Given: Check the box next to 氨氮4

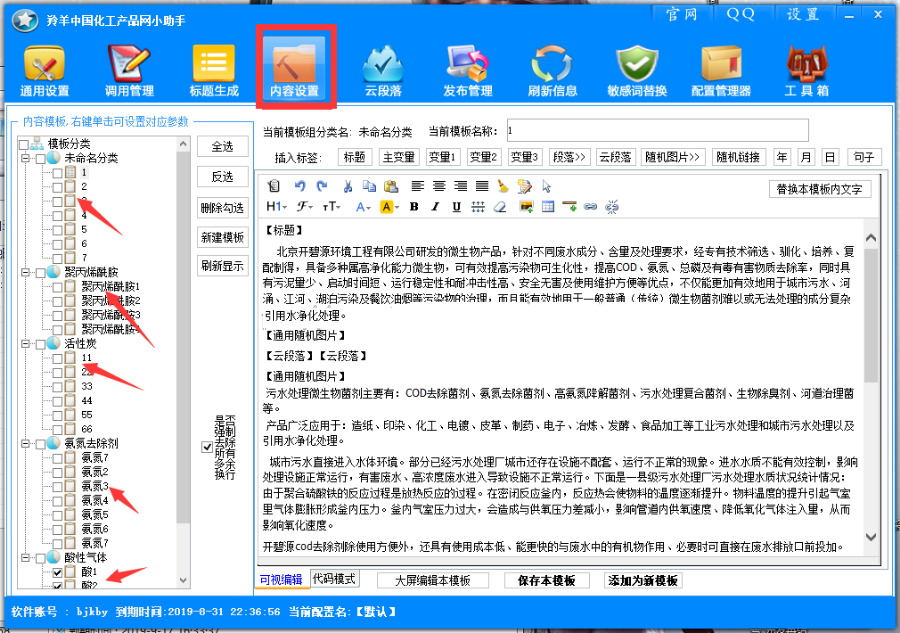Looking at the screenshot, I should click(57, 500).
